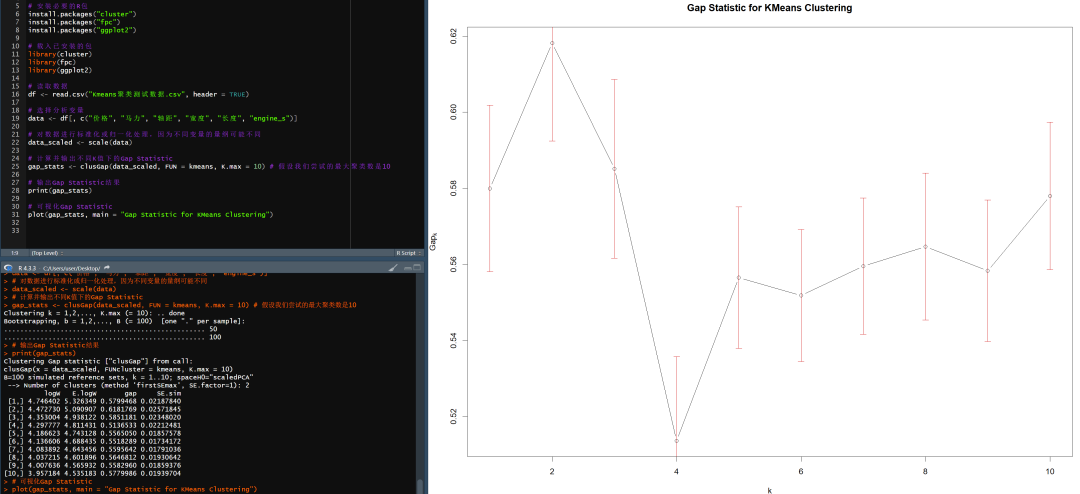Click the console prompt line with plot command

[130, 489]
